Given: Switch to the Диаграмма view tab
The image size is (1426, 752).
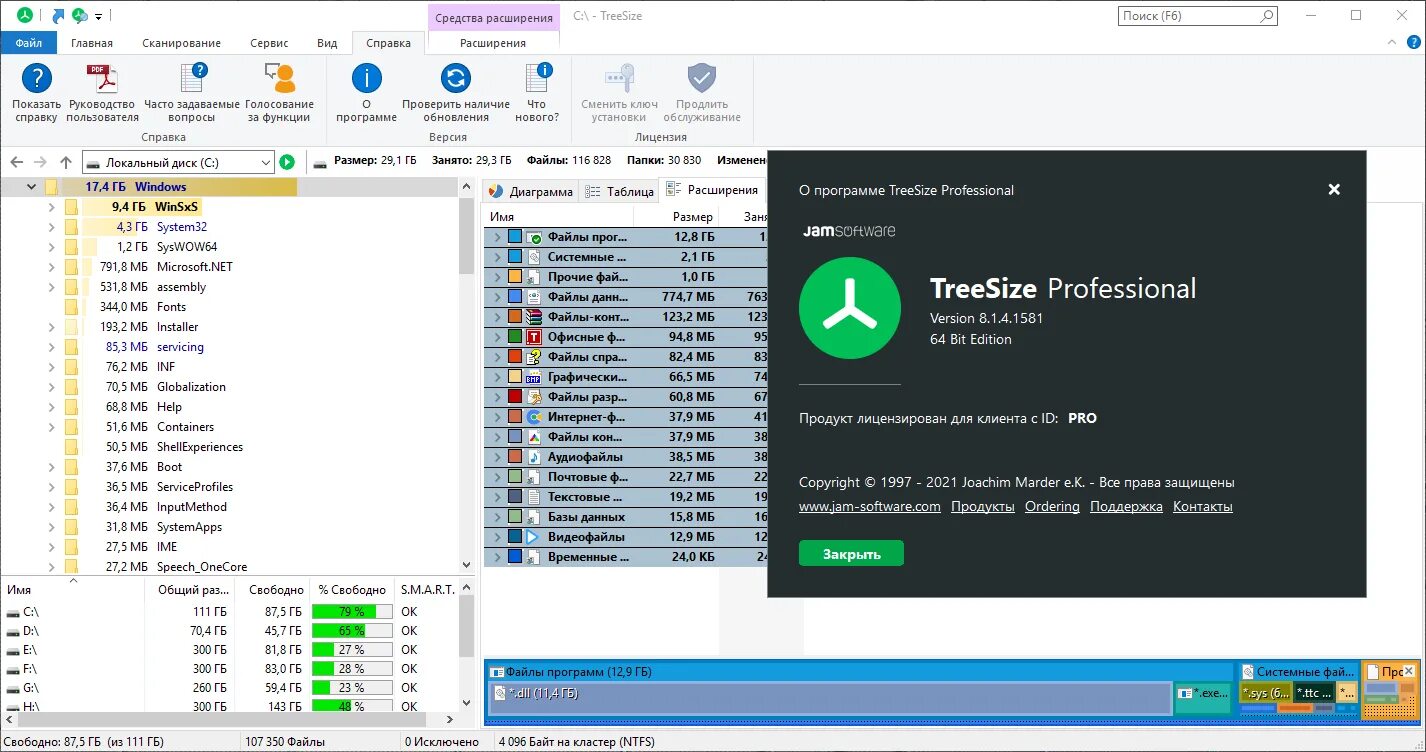Looking at the screenshot, I should click(531, 191).
